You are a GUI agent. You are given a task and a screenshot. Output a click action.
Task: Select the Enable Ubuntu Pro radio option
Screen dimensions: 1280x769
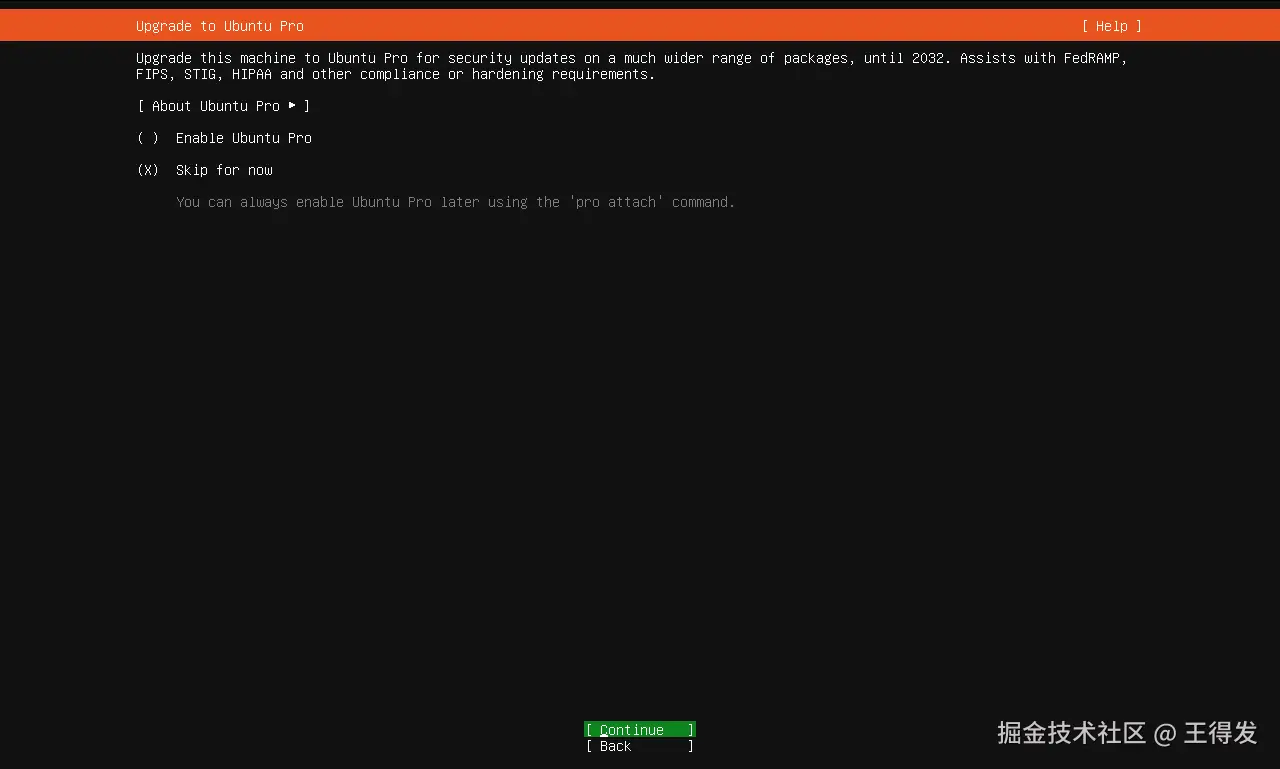tap(224, 138)
